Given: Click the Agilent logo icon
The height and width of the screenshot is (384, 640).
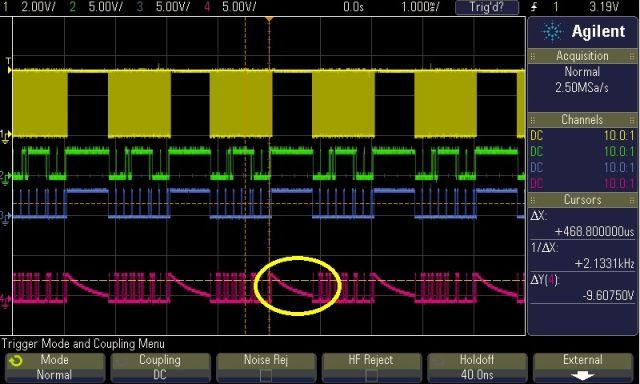Looking at the screenshot, I should tap(553, 32).
